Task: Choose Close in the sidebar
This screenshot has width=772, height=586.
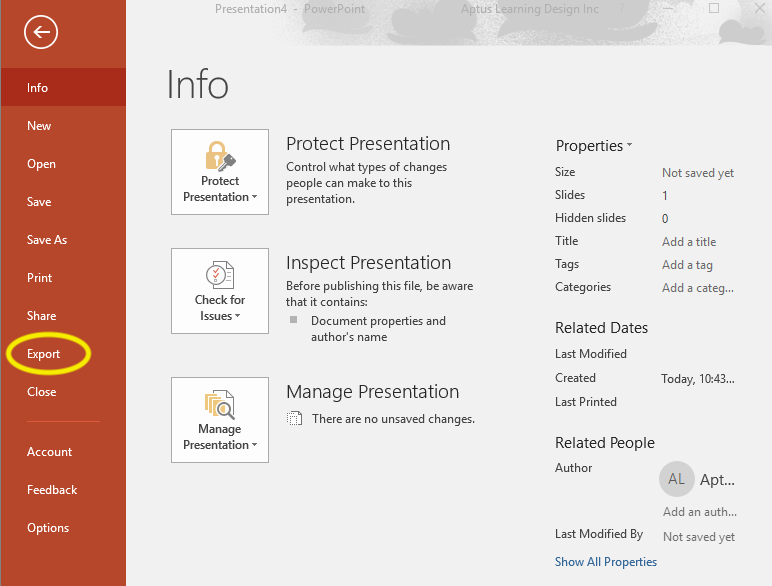Action: (x=63, y=391)
